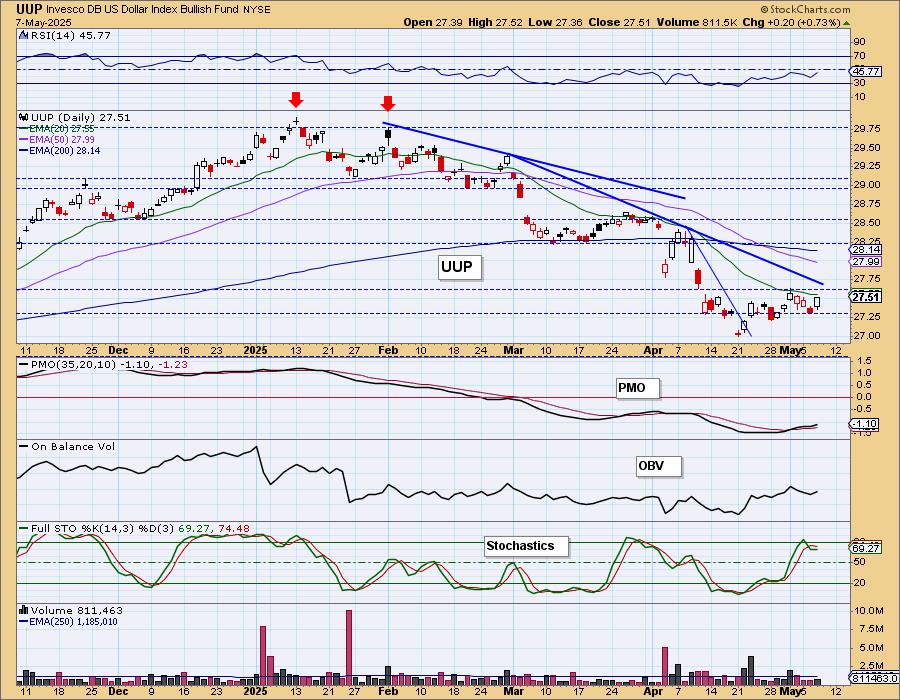Click the On Balance Vol panel label

(73, 446)
